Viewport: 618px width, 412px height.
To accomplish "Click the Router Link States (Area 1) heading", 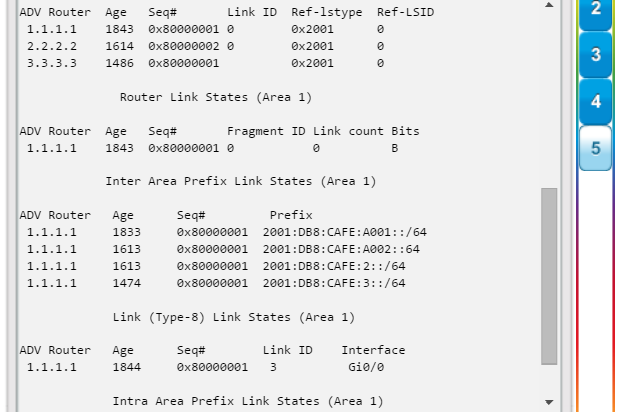I will tap(216, 97).
